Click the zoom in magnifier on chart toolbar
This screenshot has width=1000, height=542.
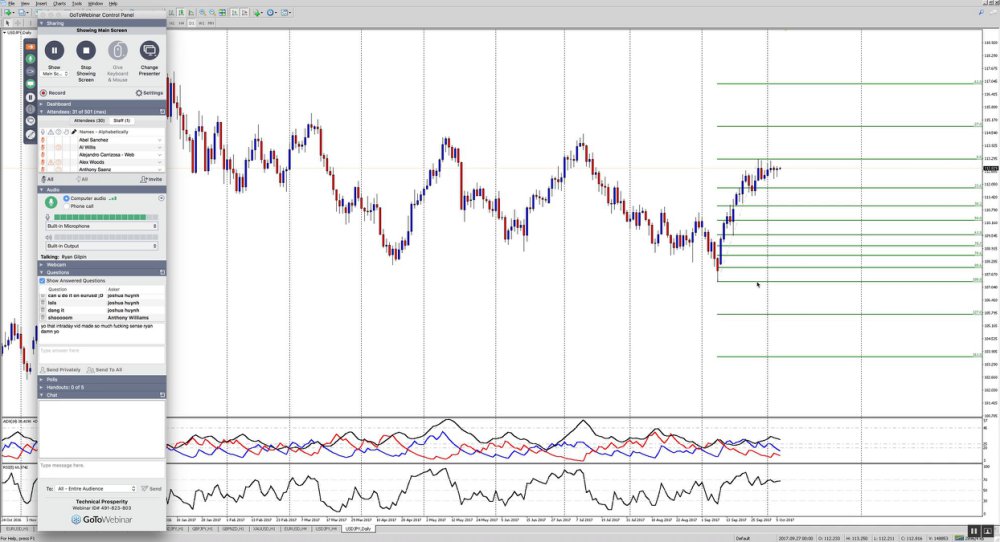(x=202, y=12)
